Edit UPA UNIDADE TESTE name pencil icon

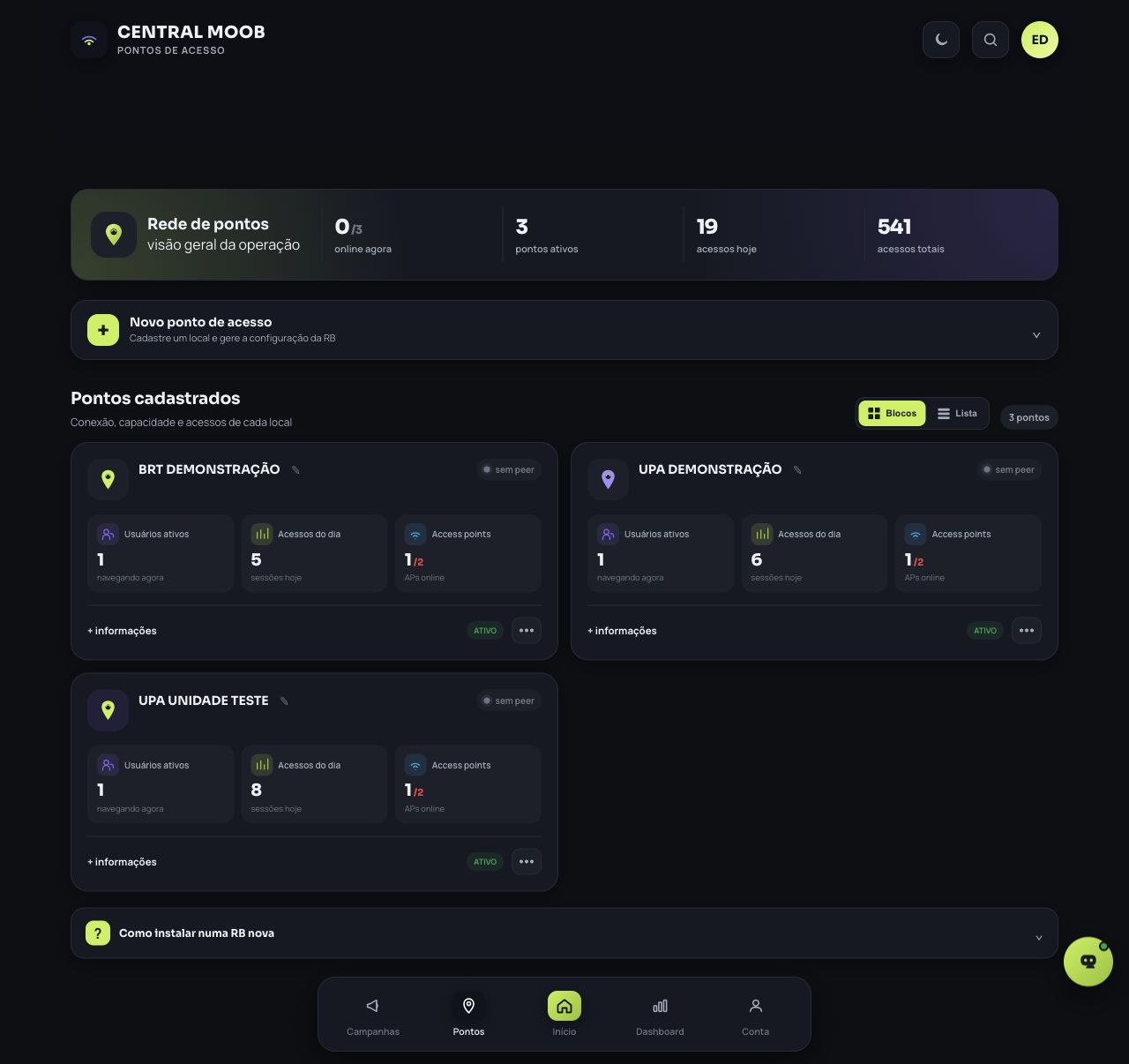284,701
